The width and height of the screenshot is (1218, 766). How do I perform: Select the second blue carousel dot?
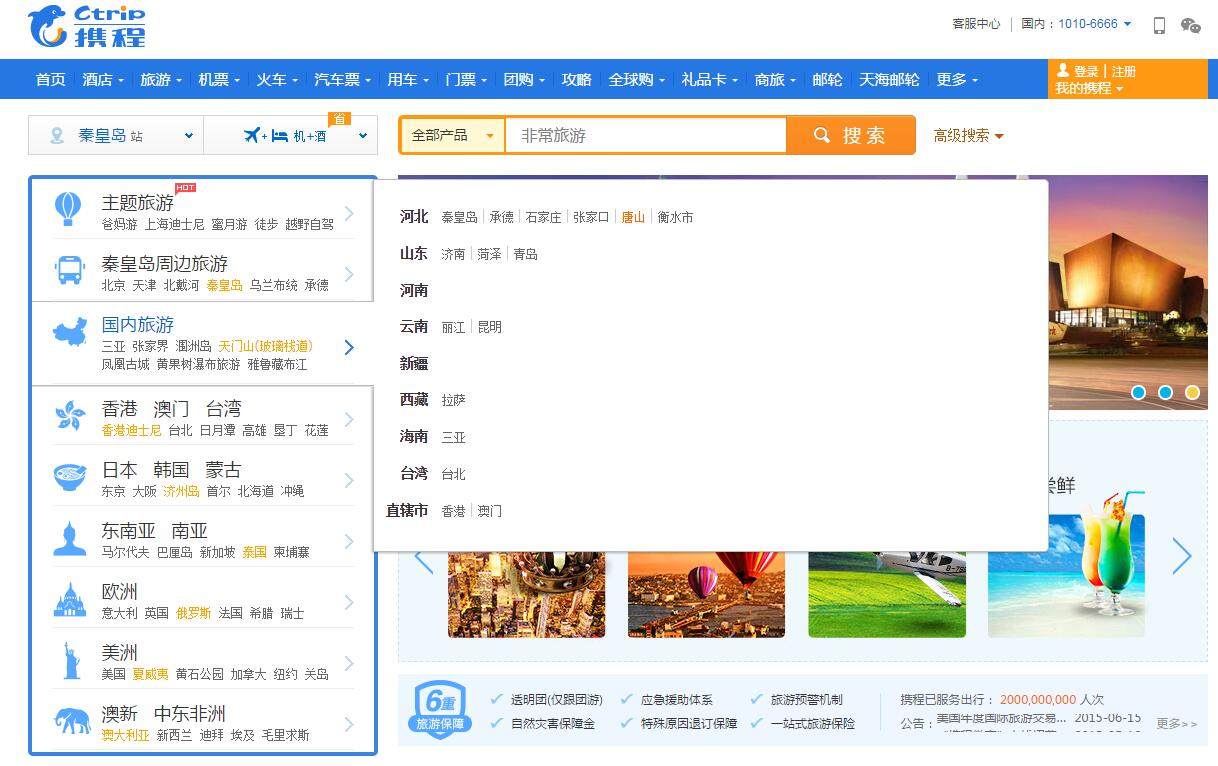coord(1165,392)
